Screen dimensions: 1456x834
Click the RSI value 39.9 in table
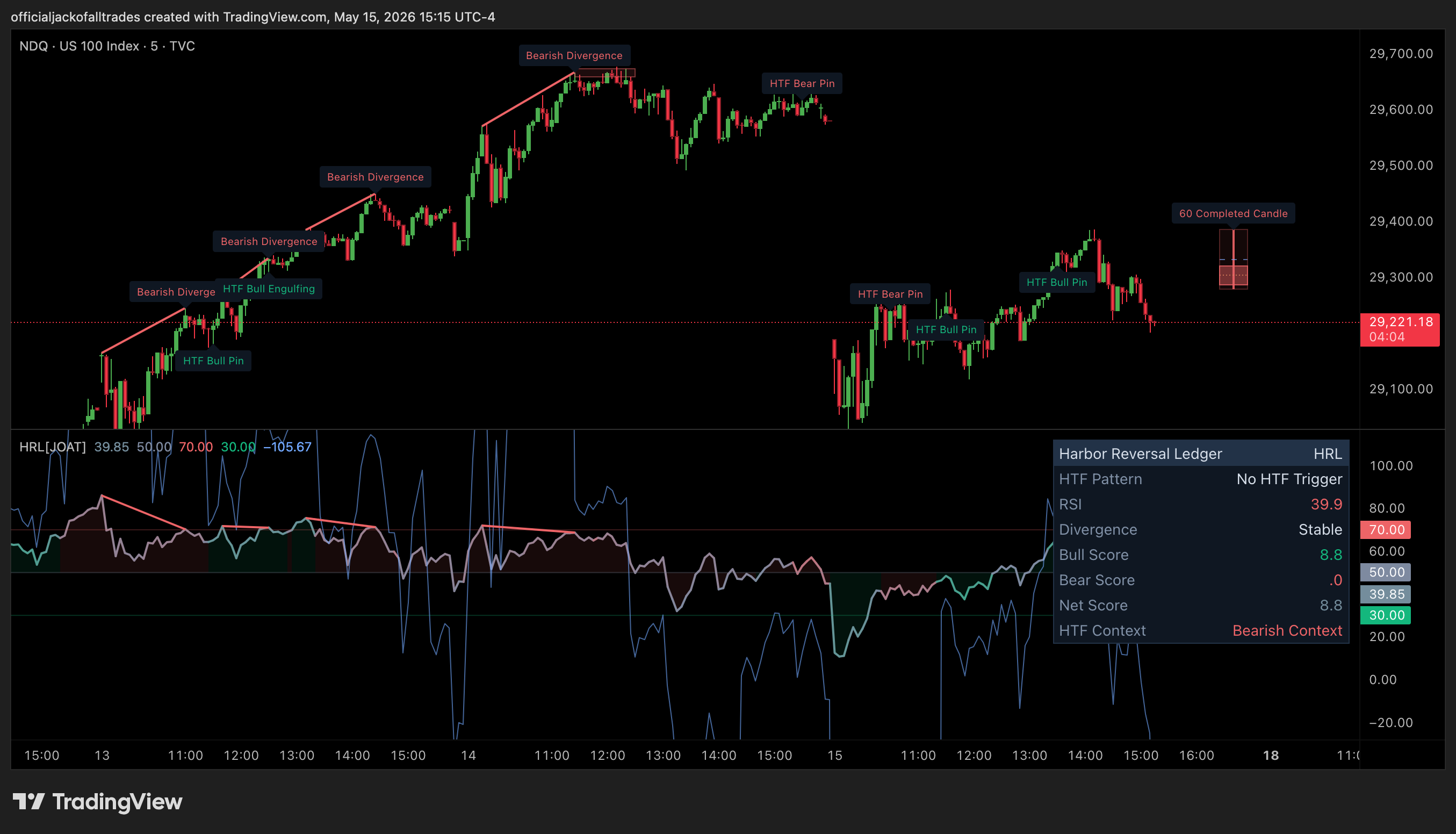pyautogui.click(x=1326, y=504)
